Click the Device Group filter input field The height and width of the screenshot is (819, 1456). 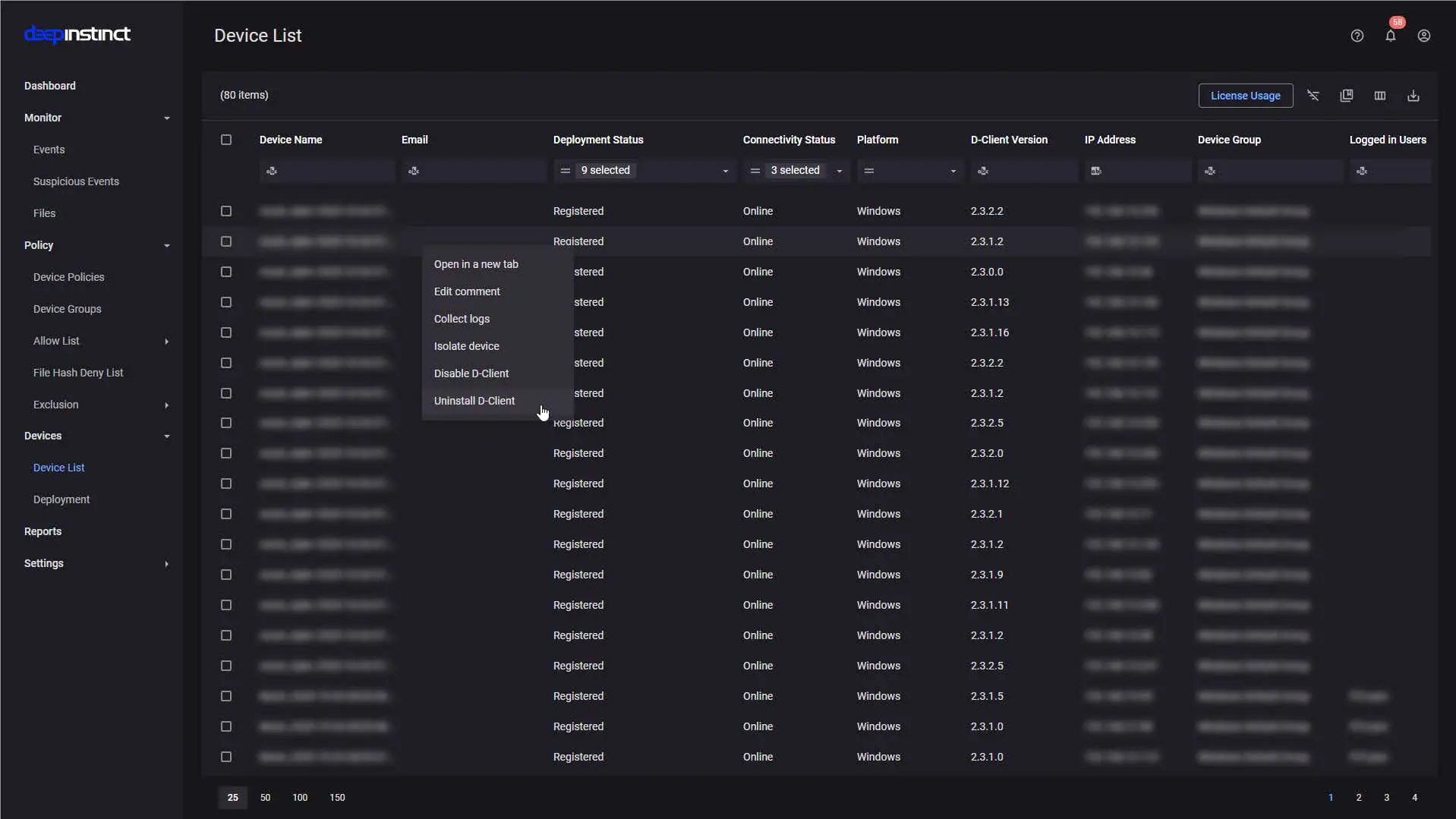coord(1270,171)
